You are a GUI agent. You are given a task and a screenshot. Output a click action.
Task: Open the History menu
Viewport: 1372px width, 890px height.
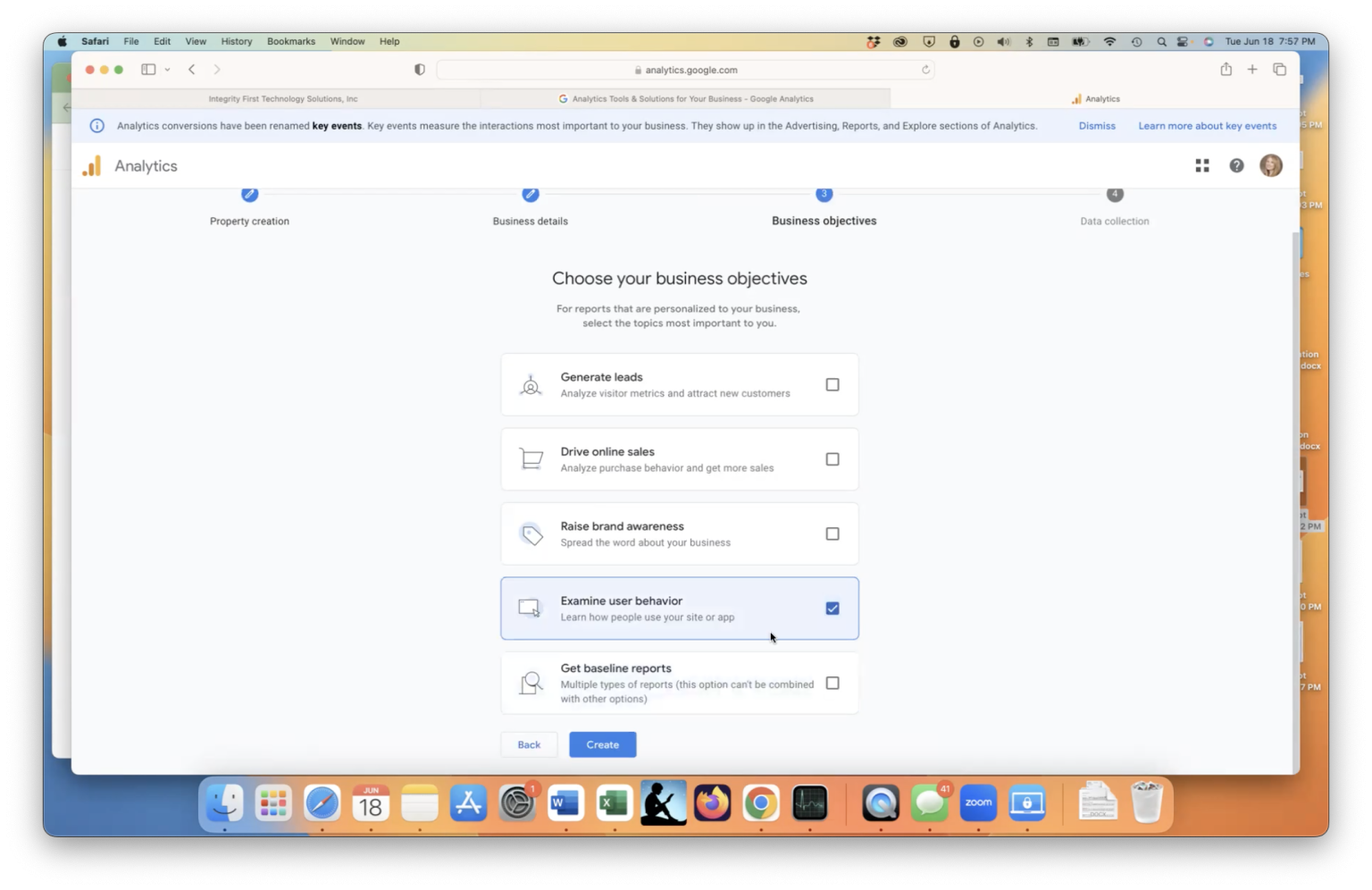tap(236, 41)
